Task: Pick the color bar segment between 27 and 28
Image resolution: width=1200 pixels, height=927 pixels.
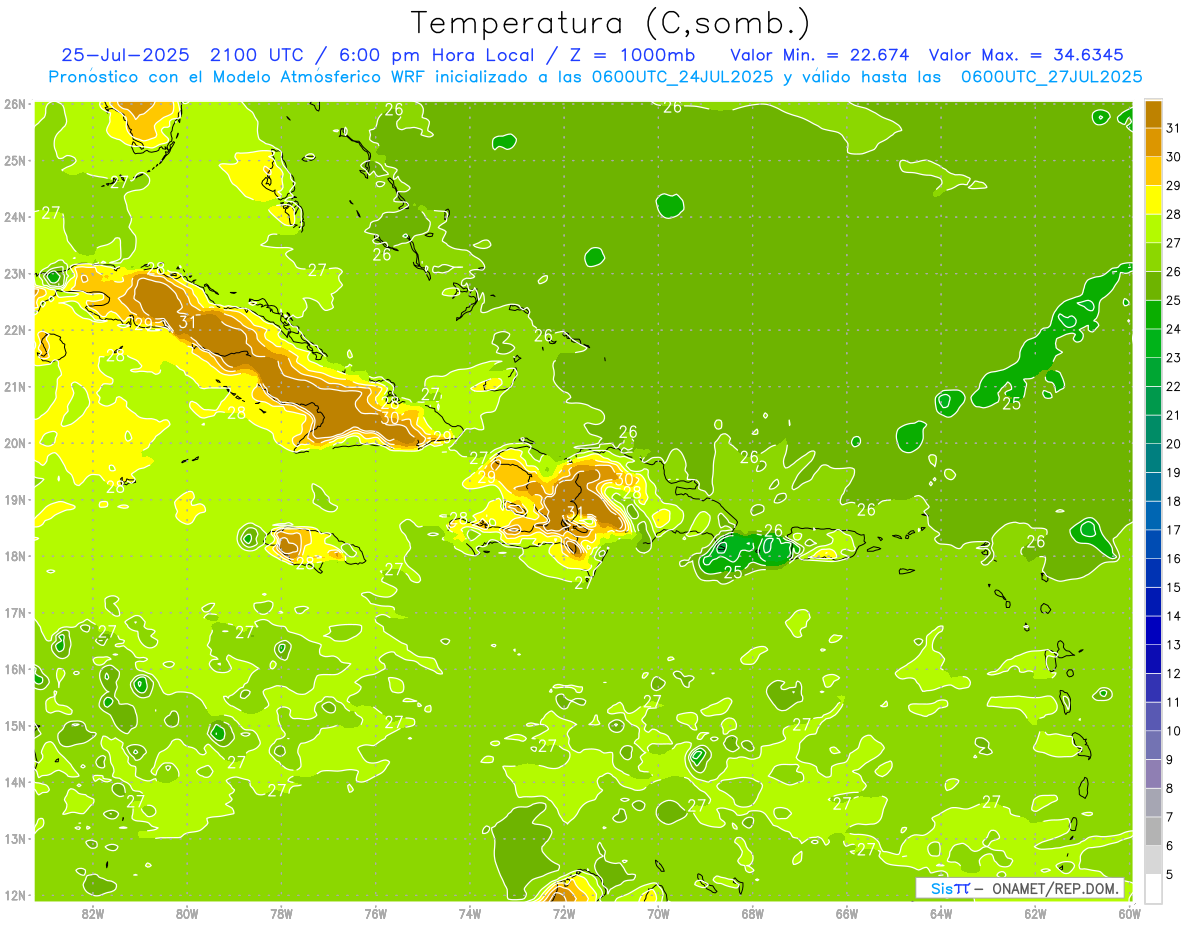Action: [1153, 228]
